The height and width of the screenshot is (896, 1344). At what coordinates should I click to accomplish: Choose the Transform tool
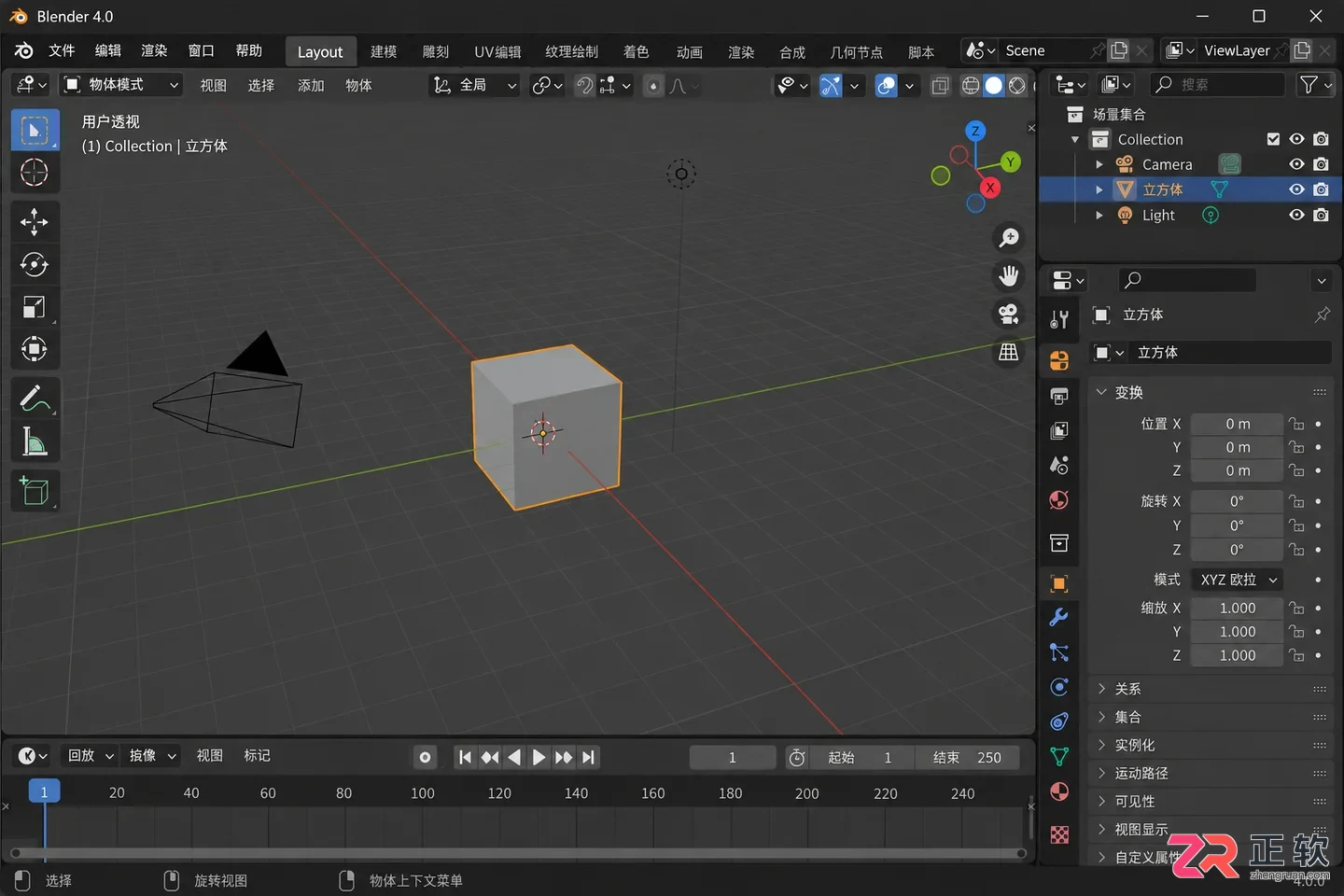click(35, 350)
